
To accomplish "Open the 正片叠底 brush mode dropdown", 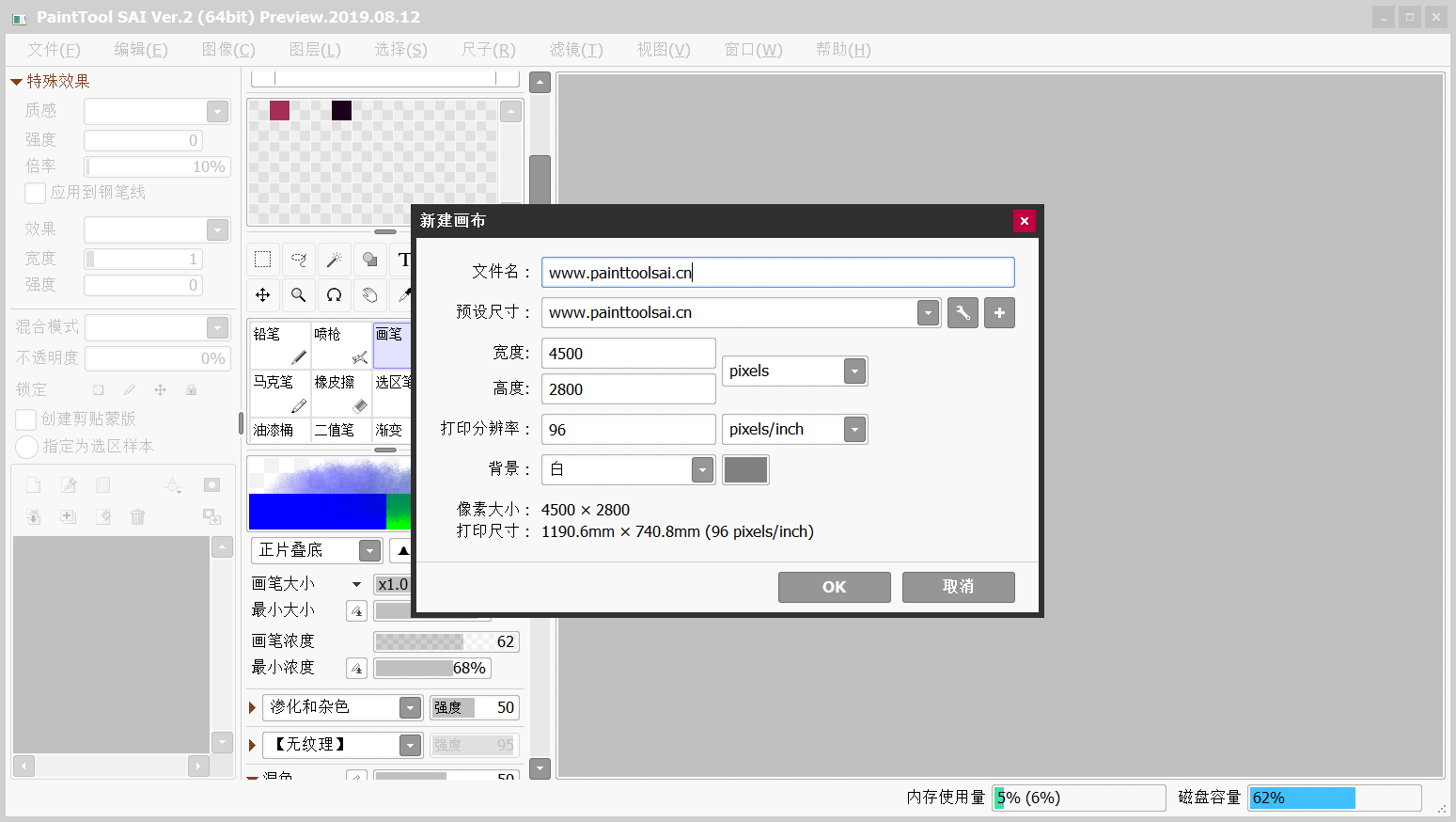I will coord(369,550).
